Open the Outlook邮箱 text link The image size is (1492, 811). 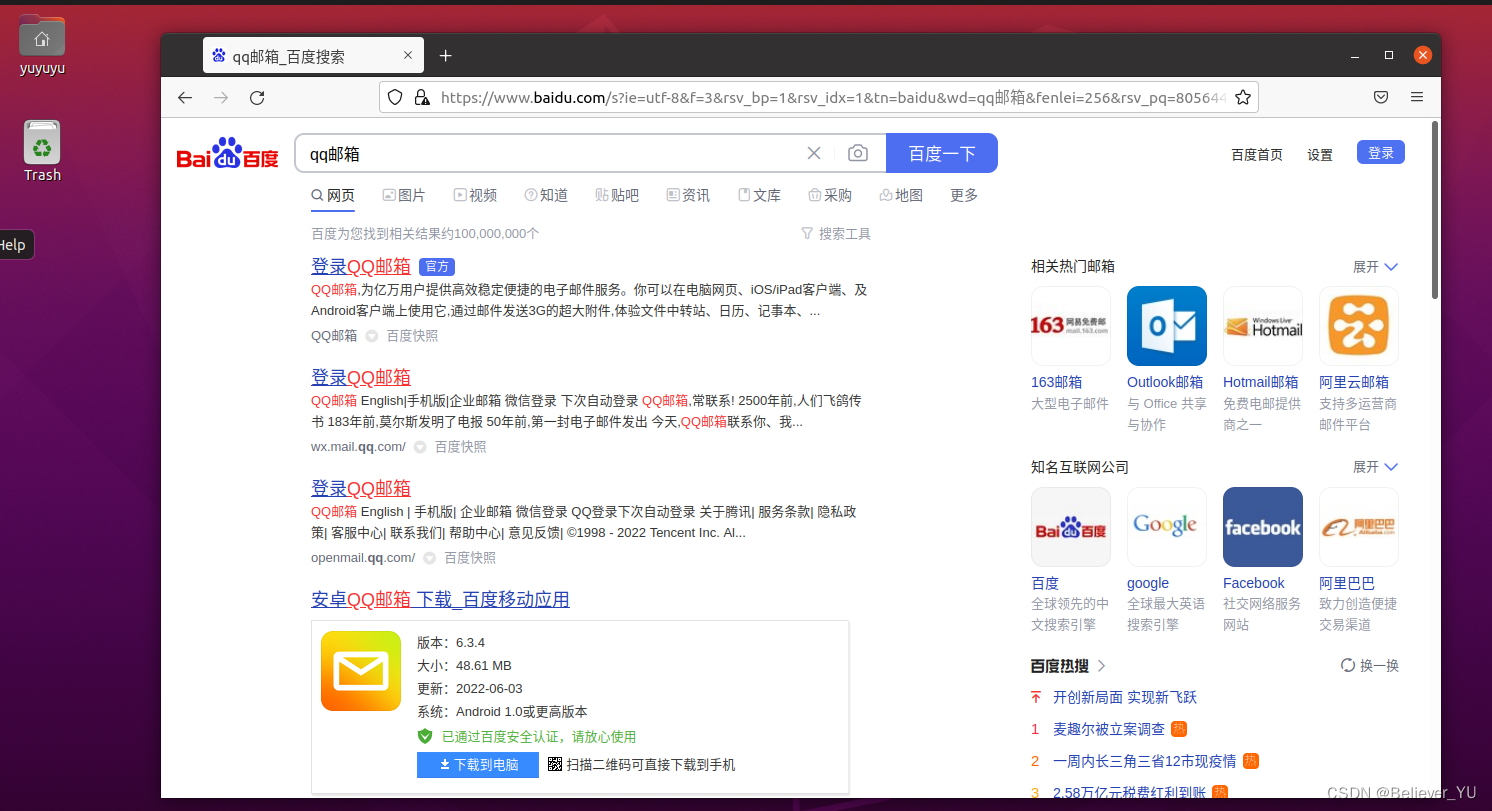(1165, 382)
